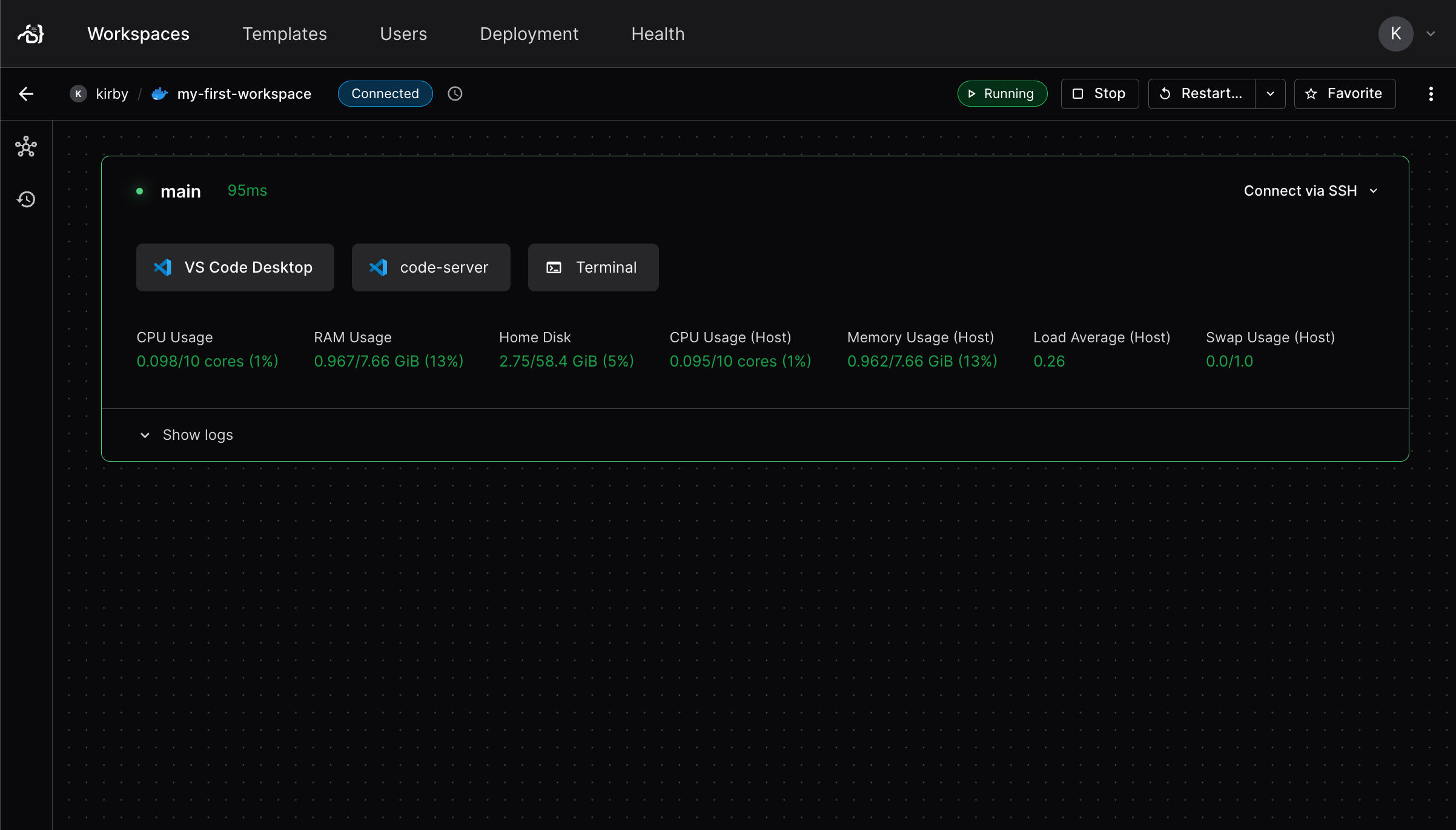Image resolution: width=1456 pixels, height=830 pixels.
Task: Click the Stop workspace button icon
Action: tap(1079, 94)
